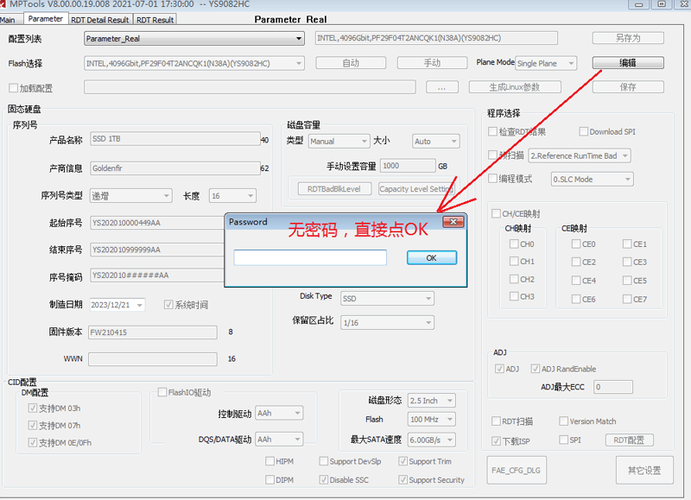Focus the password input field

(310, 257)
